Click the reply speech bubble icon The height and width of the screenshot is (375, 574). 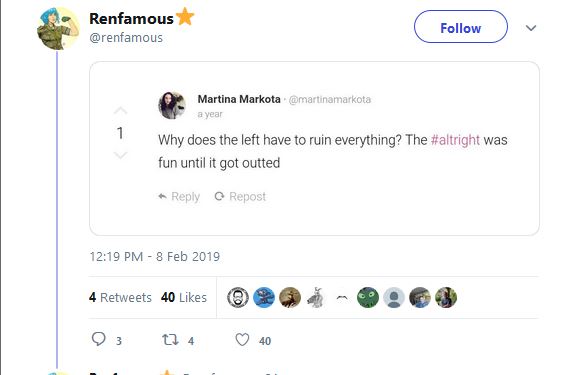tap(98, 339)
